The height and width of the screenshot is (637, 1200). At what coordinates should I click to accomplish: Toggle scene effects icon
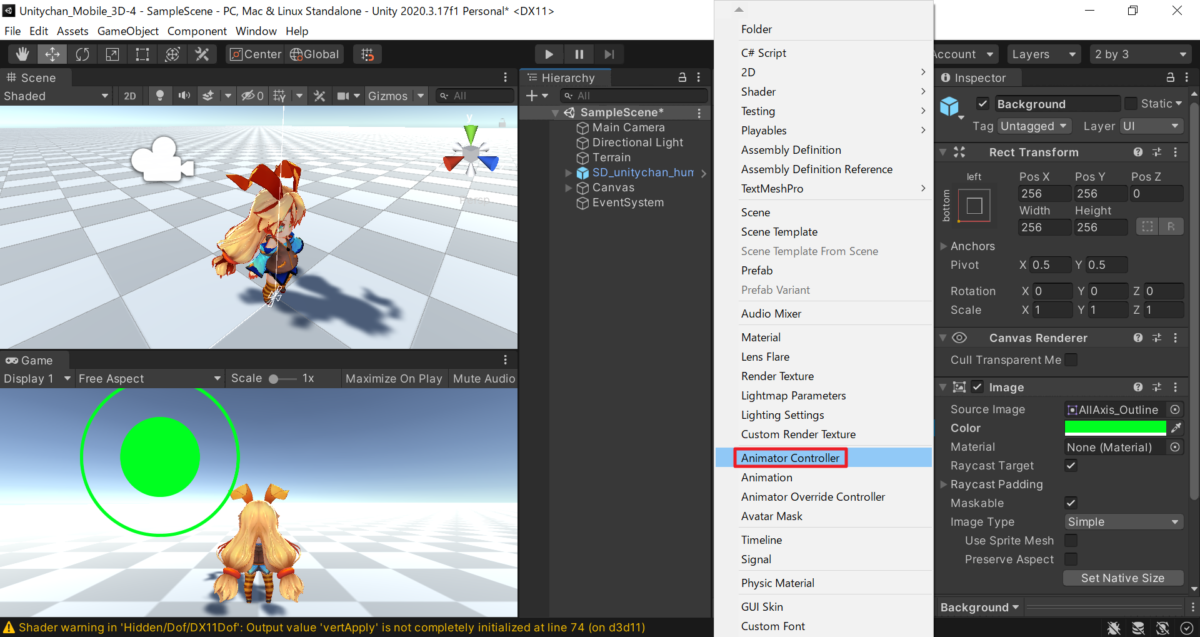click(209, 96)
